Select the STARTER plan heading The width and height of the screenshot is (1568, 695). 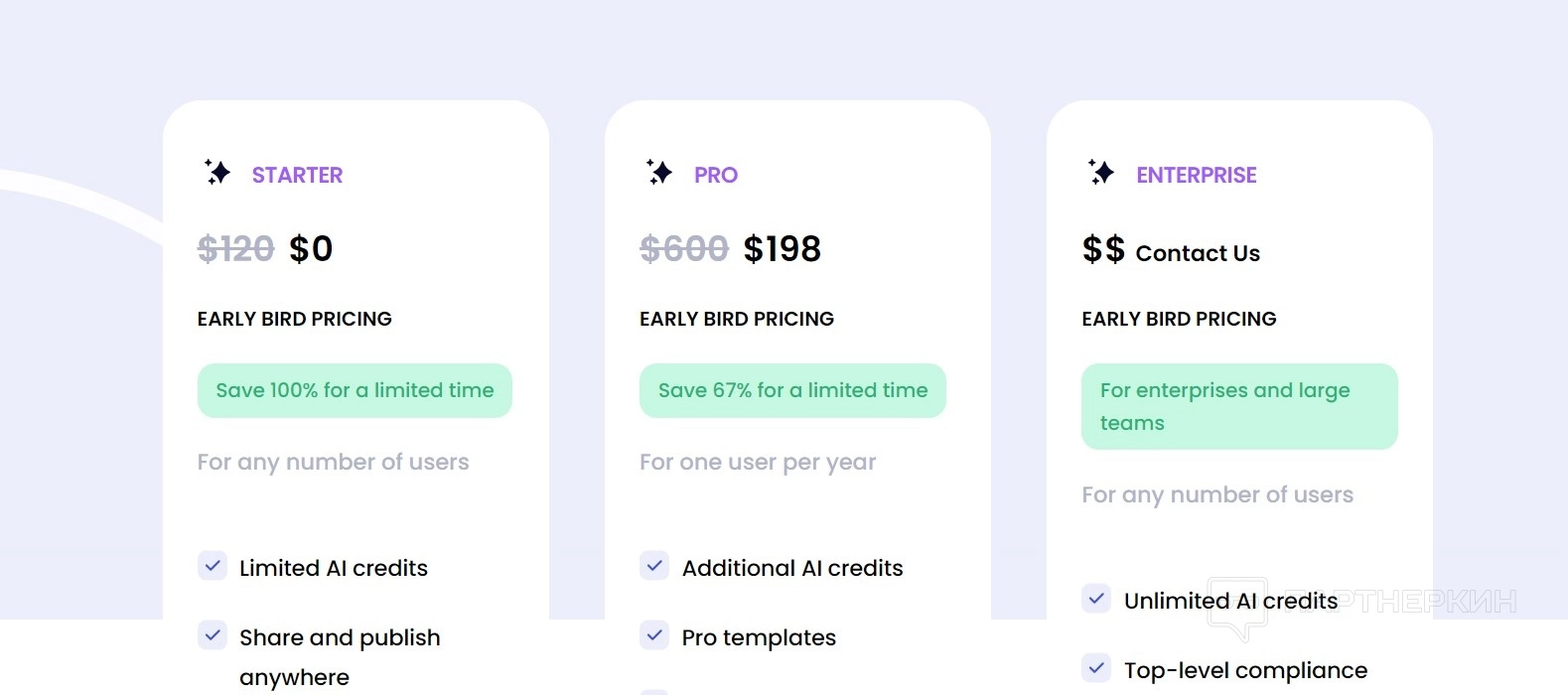pyautogui.click(x=297, y=175)
